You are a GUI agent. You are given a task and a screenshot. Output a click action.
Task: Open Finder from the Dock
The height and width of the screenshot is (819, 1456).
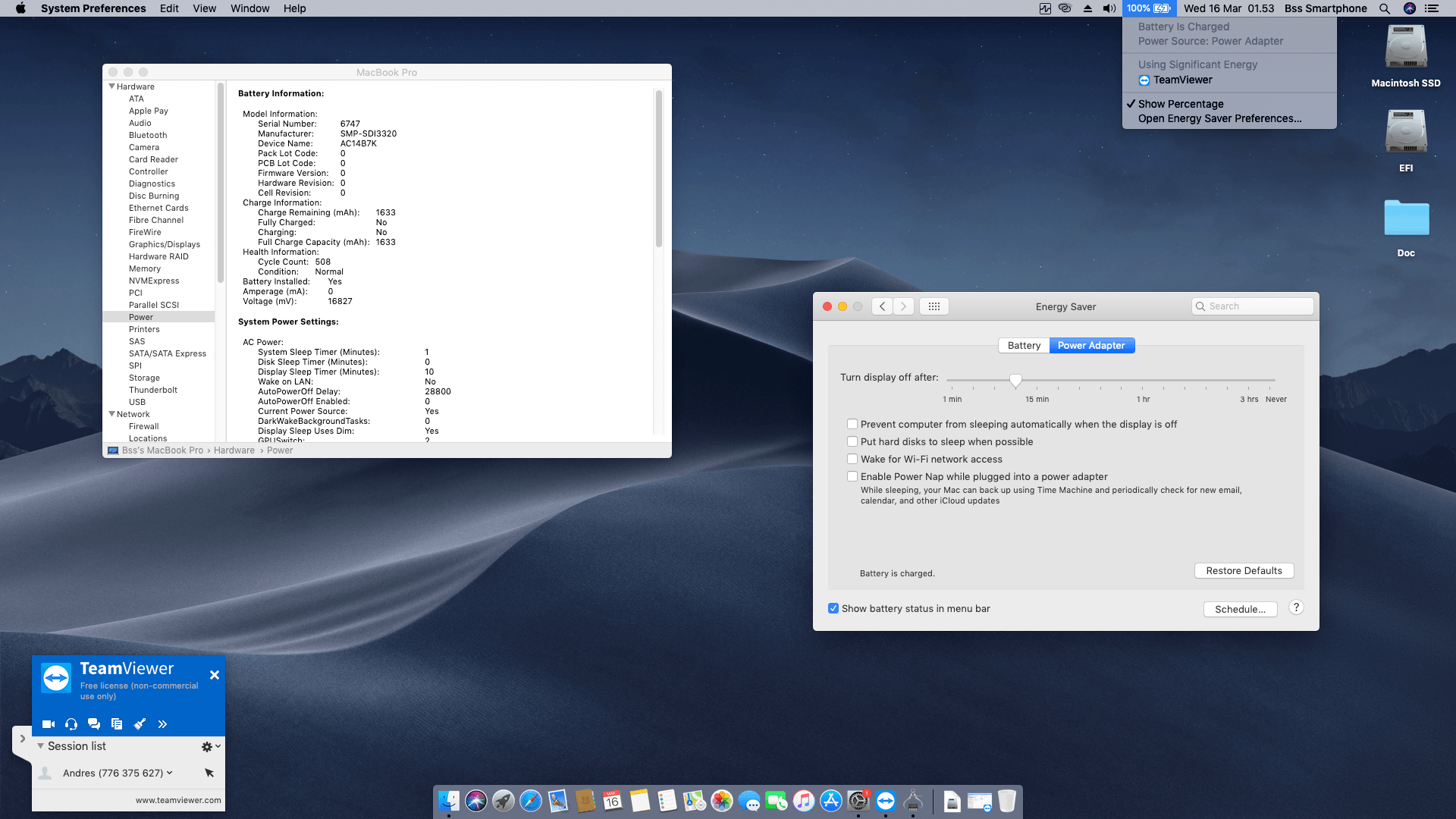pyautogui.click(x=449, y=801)
